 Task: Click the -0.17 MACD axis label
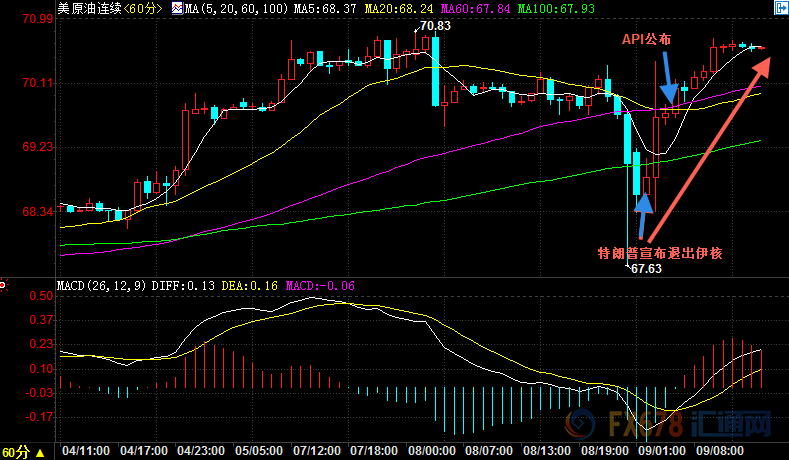(39, 417)
